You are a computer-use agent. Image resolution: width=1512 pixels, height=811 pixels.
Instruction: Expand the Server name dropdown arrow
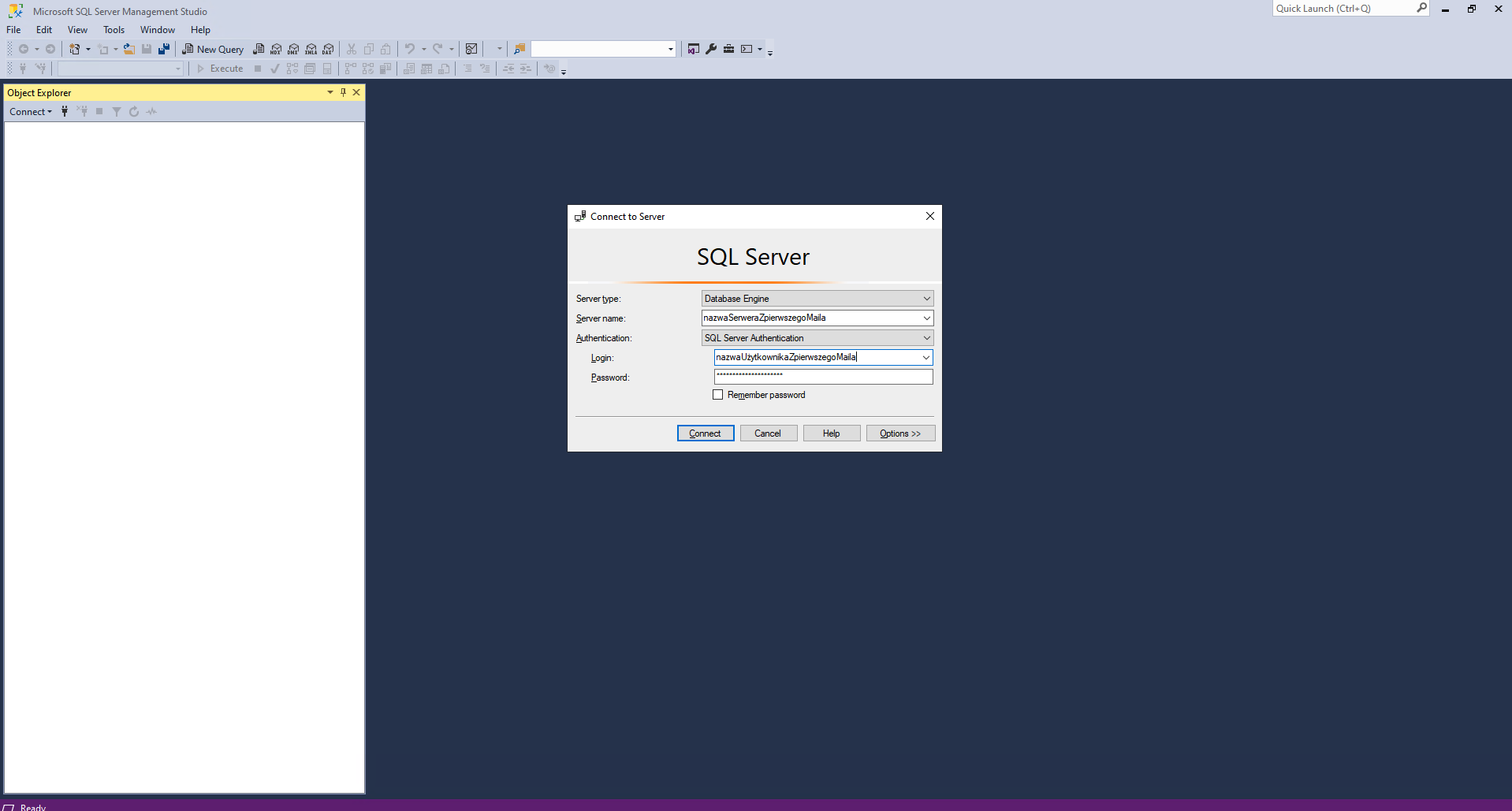point(927,318)
